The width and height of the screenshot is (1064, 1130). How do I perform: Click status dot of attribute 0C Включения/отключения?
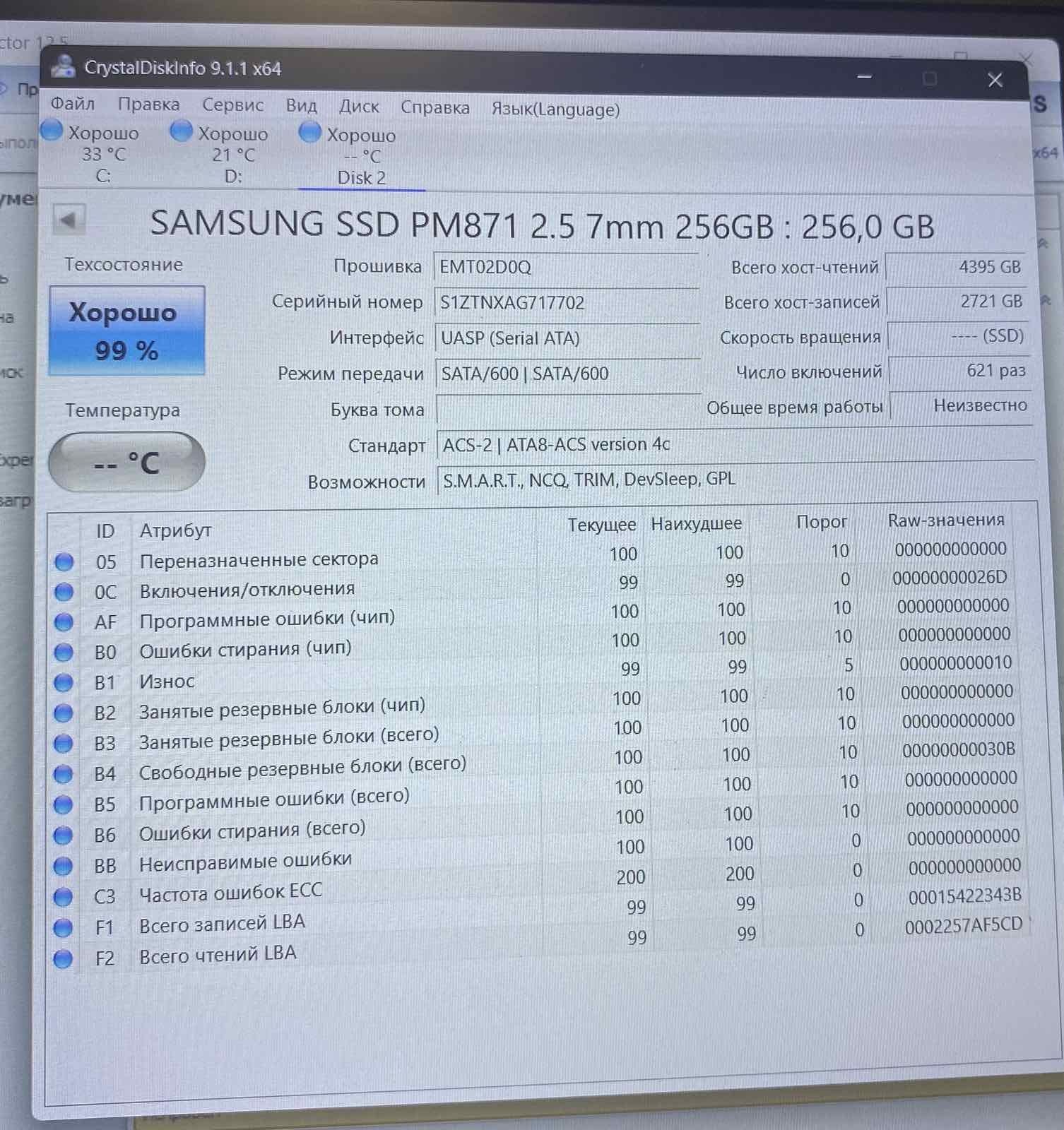pyautogui.click(x=64, y=592)
